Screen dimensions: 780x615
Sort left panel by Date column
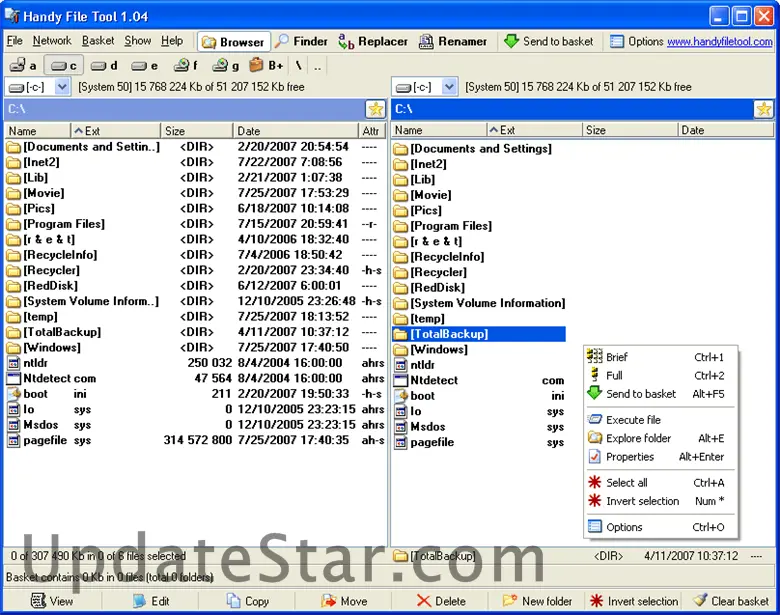click(x=296, y=131)
